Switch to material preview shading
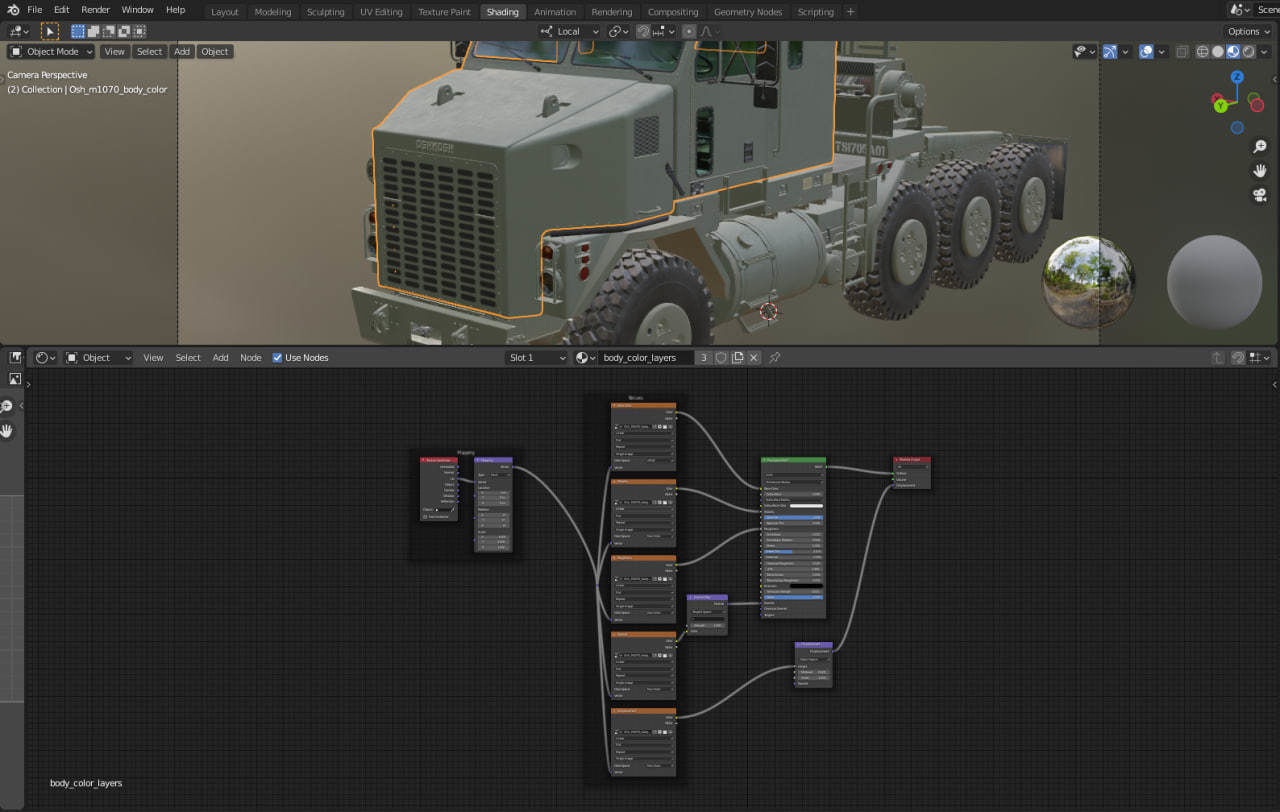1280x812 pixels. tap(1233, 51)
